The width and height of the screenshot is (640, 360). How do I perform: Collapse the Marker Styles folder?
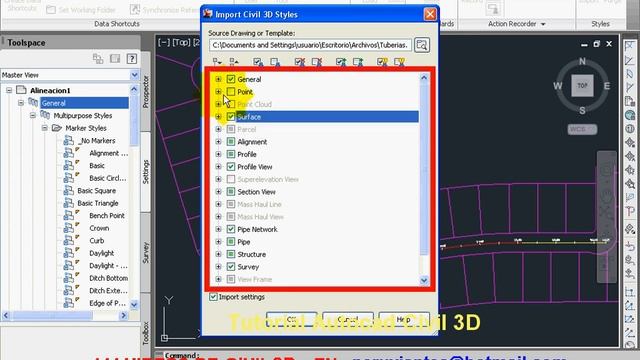click(x=44, y=128)
